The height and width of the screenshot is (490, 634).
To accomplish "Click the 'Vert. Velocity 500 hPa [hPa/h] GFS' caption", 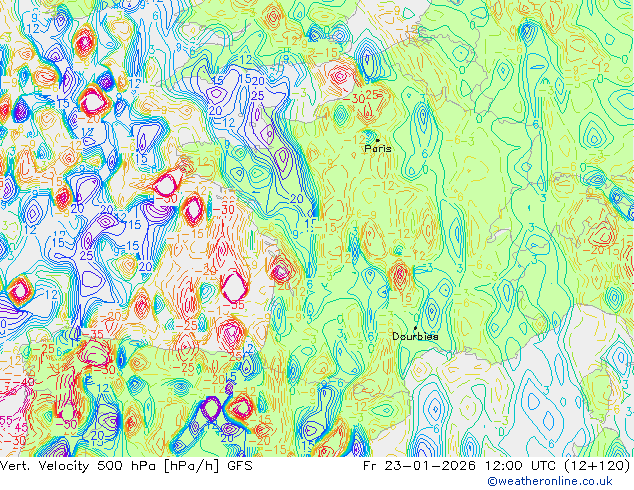I will pos(126,466).
